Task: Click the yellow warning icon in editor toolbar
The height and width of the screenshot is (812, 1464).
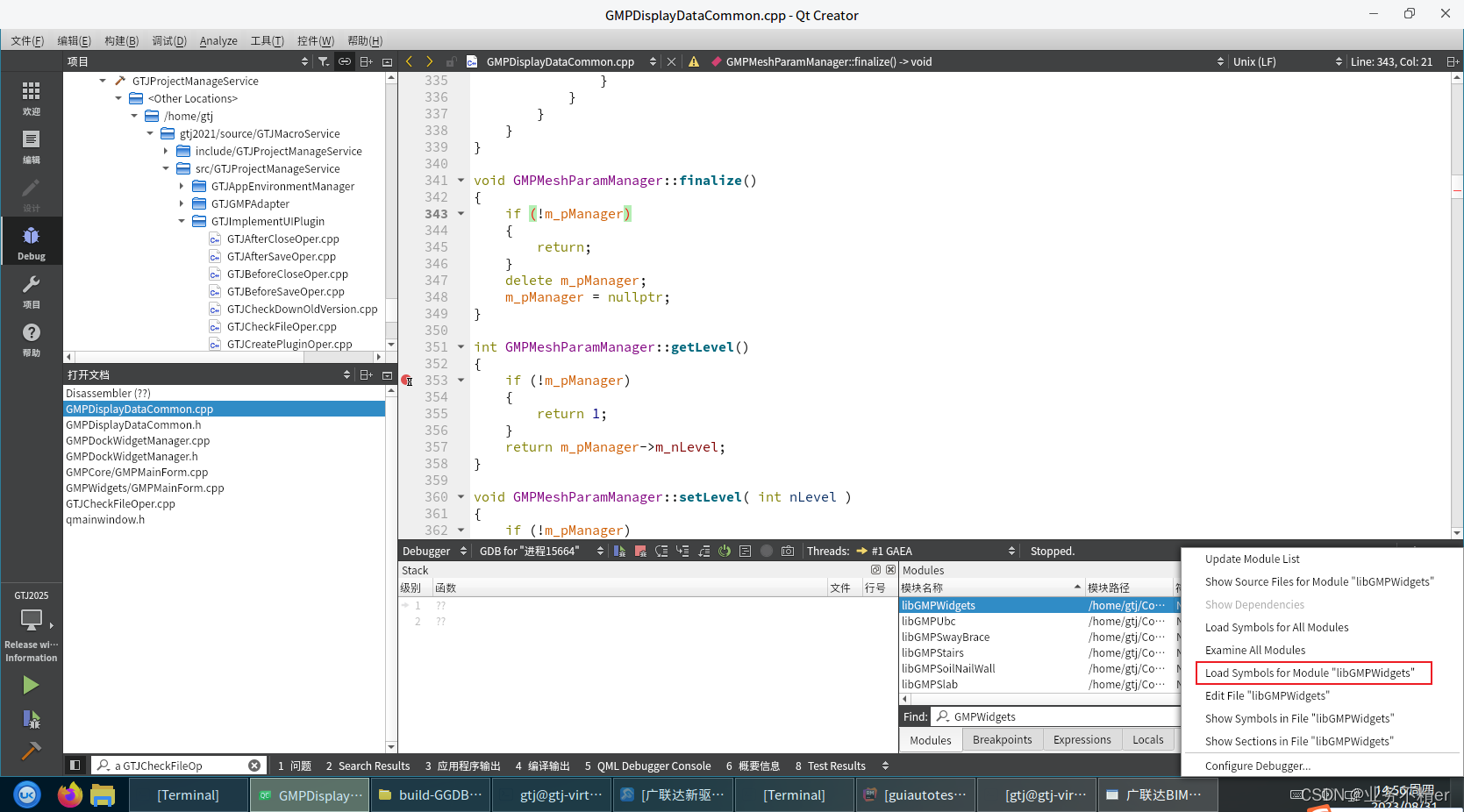Action: tap(694, 61)
